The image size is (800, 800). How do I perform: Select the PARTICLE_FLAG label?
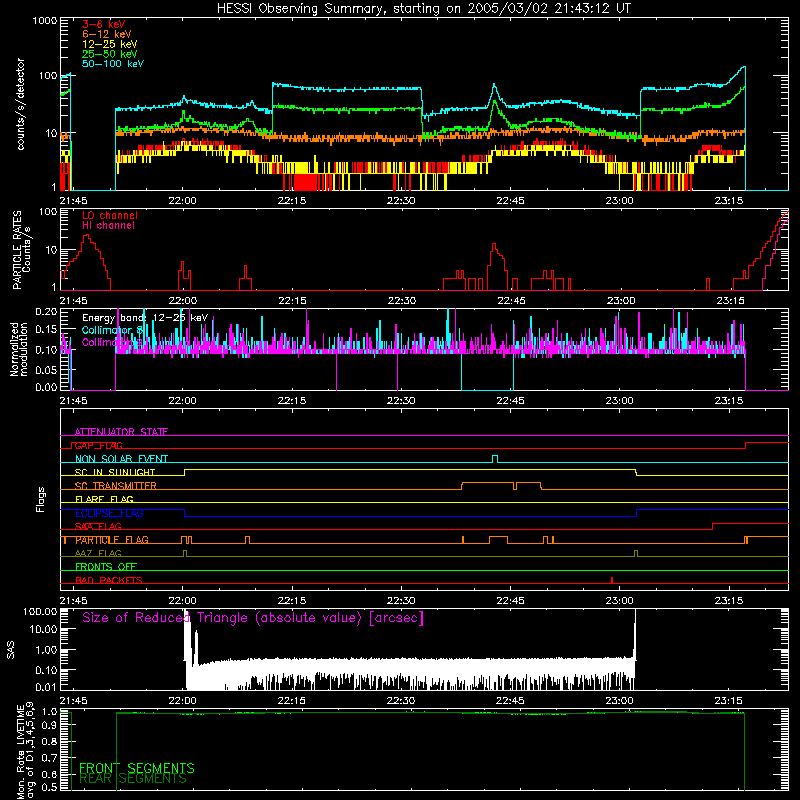112,540
